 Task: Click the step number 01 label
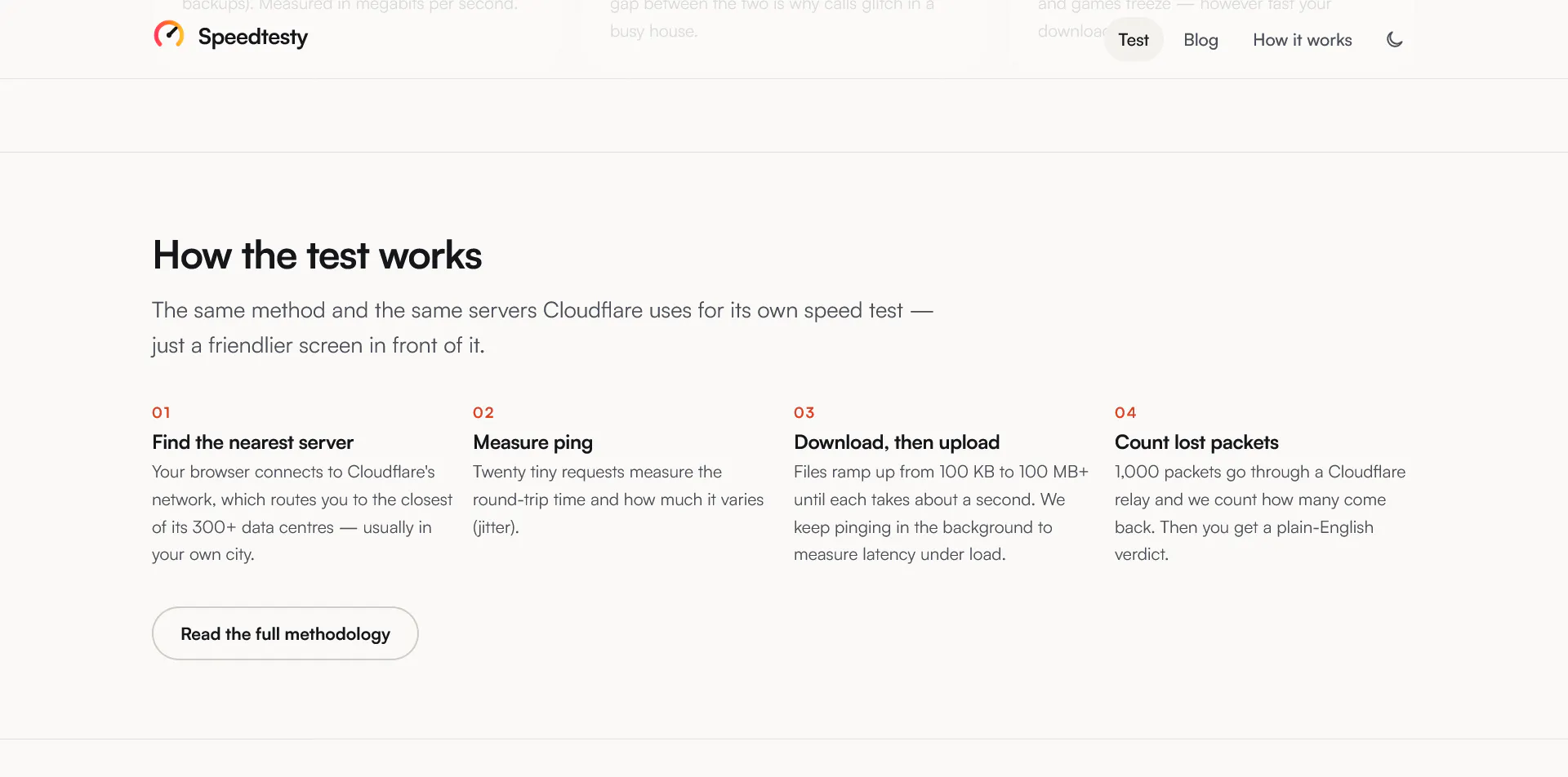coord(161,413)
